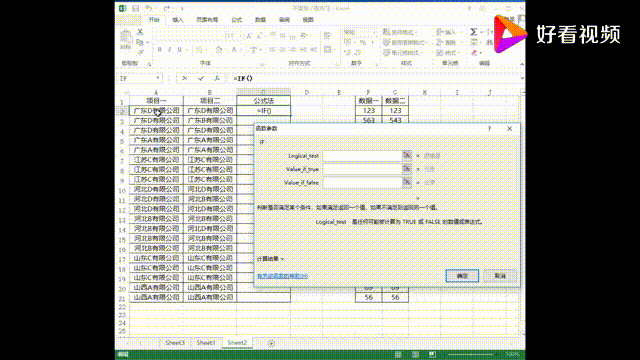Click the New Sheet plus icon

pyautogui.click(x=271, y=343)
